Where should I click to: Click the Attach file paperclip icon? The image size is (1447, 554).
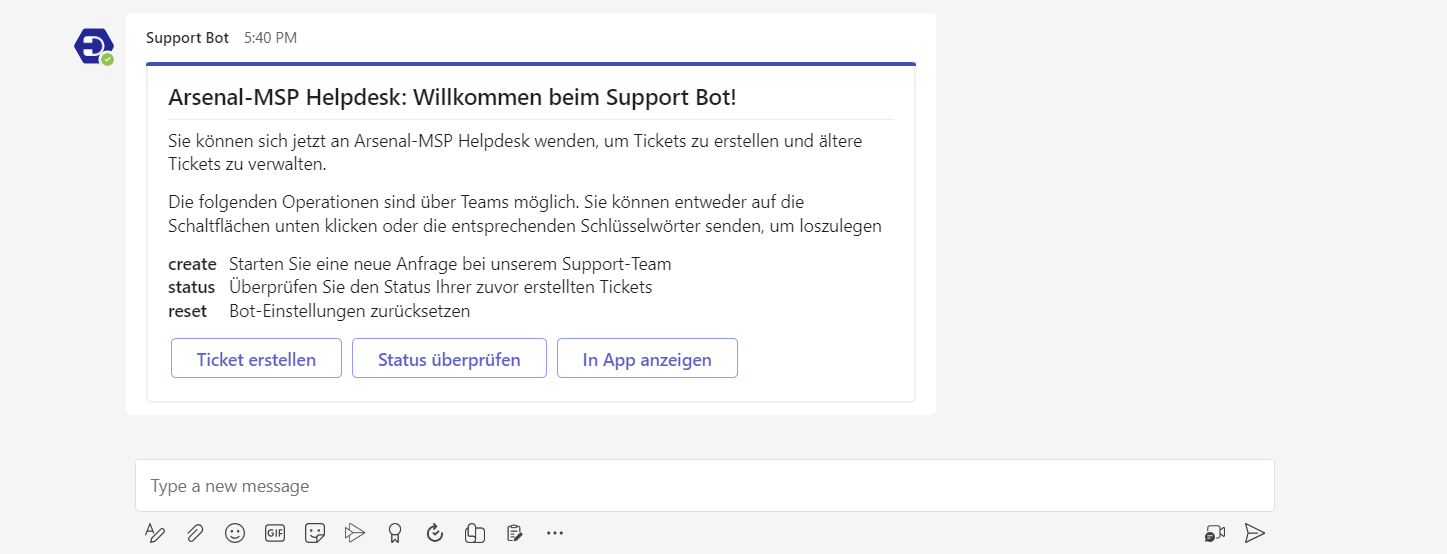(195, 533)
